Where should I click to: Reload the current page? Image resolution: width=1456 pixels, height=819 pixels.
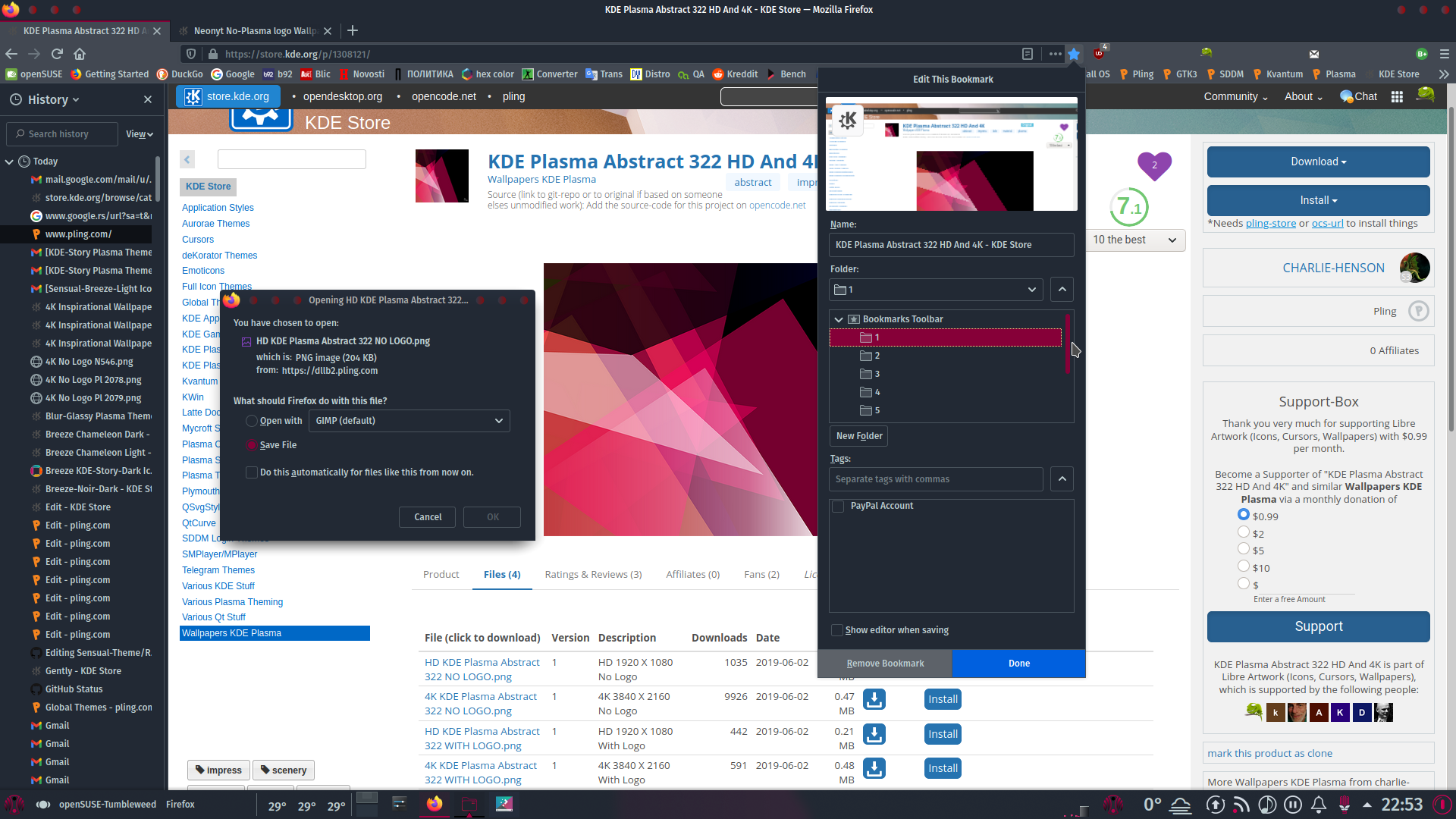coord(57,54)
